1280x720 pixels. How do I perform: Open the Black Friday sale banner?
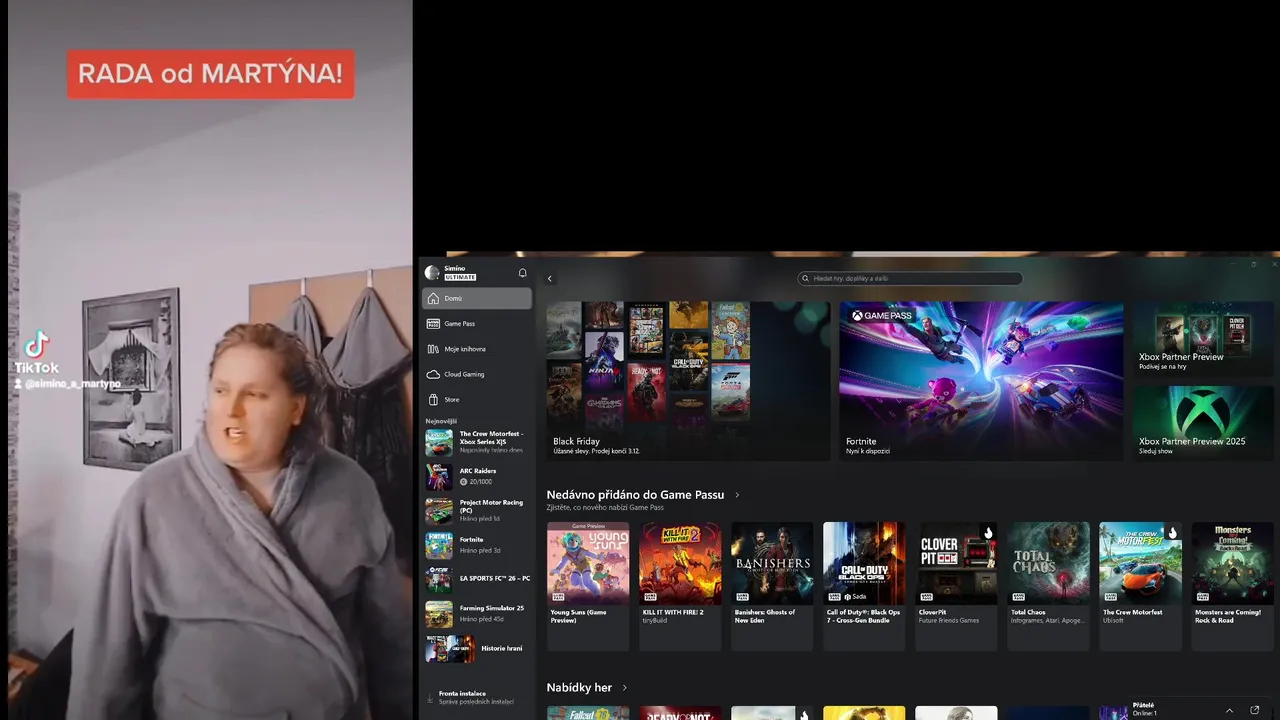(x=688, y=380)
